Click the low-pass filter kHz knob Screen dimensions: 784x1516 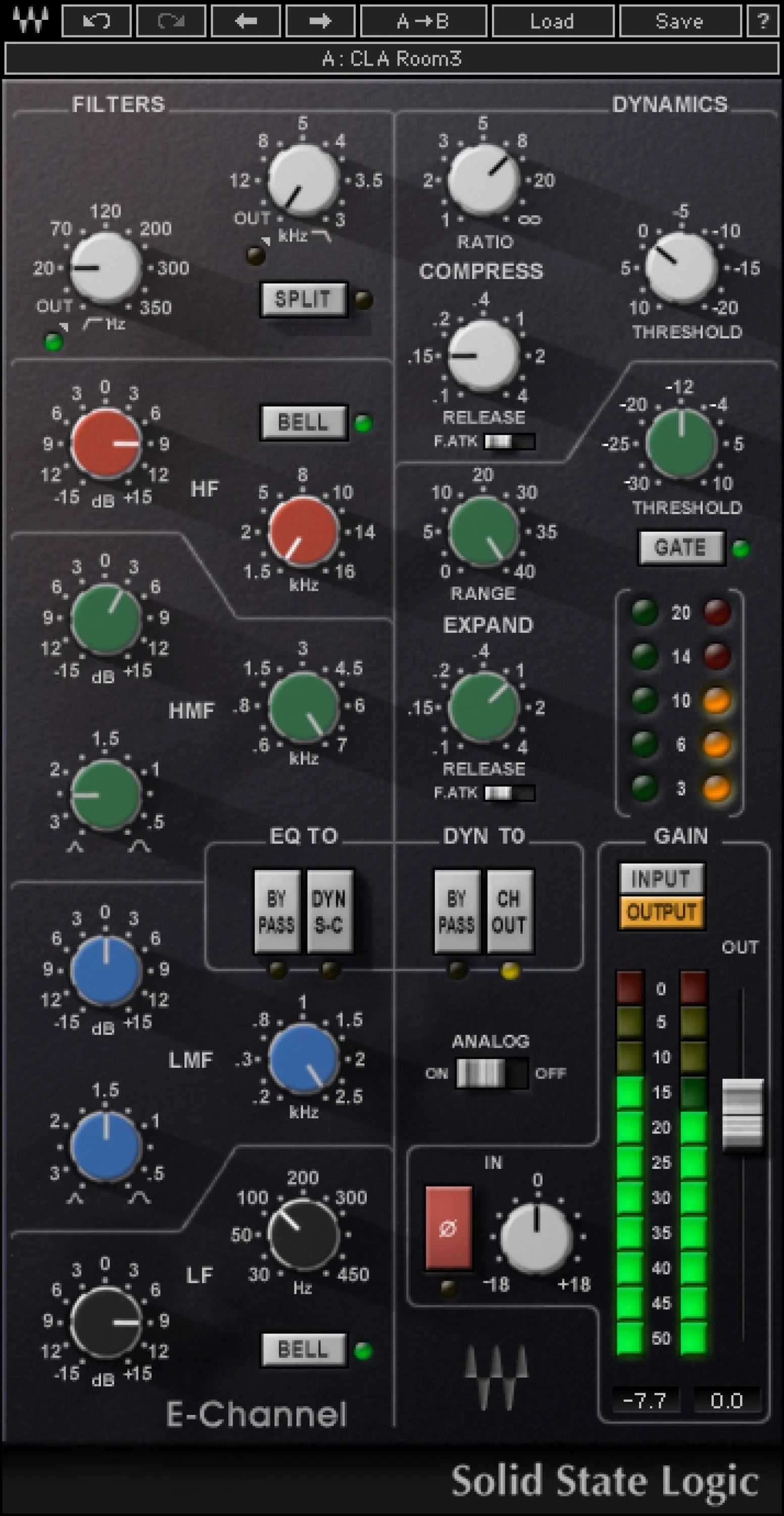304,179
